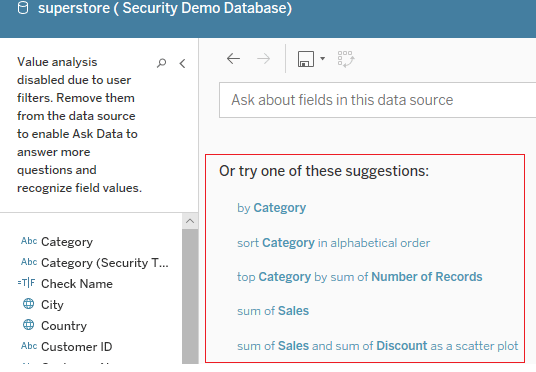This screenshot has width=536, height=372.
Task: Click the globe icon next to City
Action: click(28, 304)
